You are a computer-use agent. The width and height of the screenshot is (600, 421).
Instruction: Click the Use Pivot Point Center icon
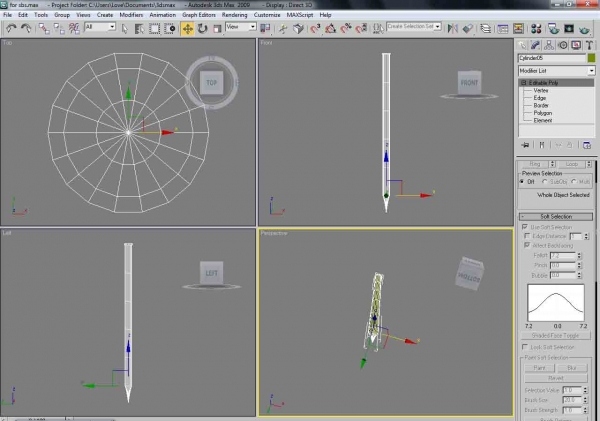(265, 28)
